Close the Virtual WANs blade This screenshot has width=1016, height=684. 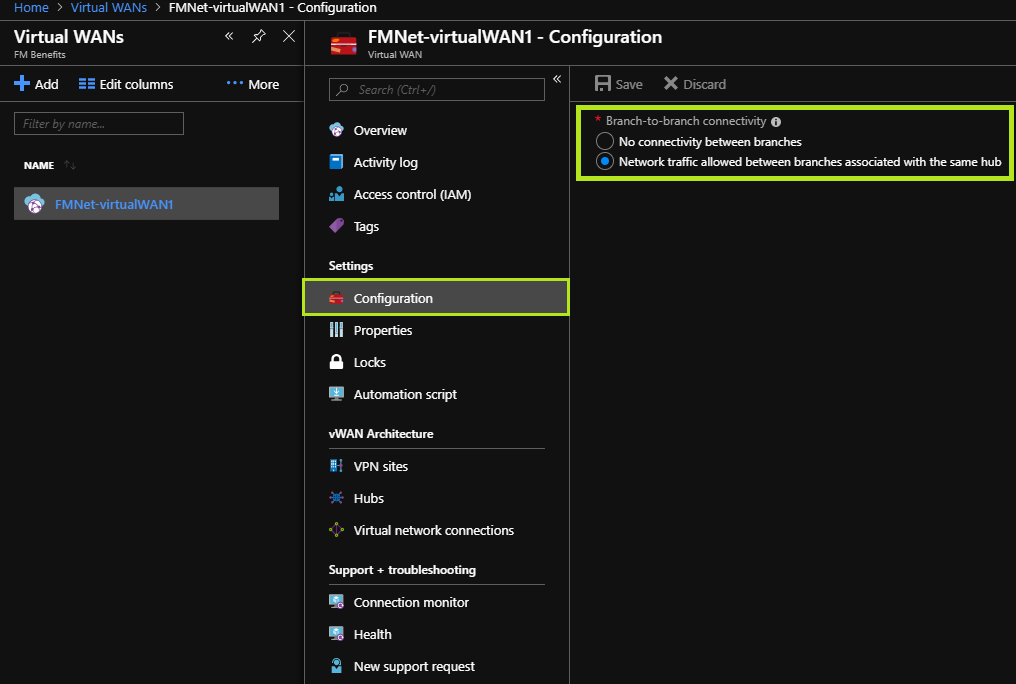tap(289, 36)
